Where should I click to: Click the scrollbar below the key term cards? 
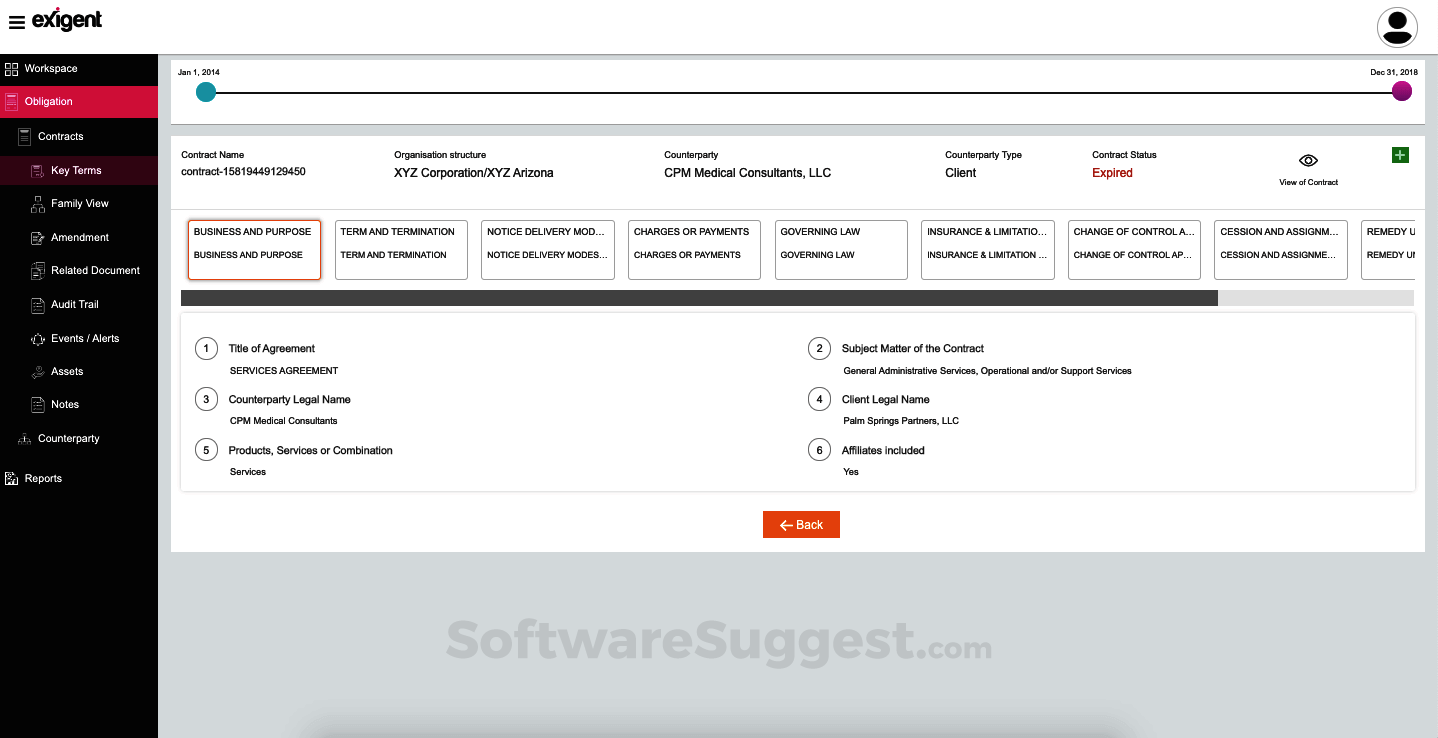click(x=700, y=297)
